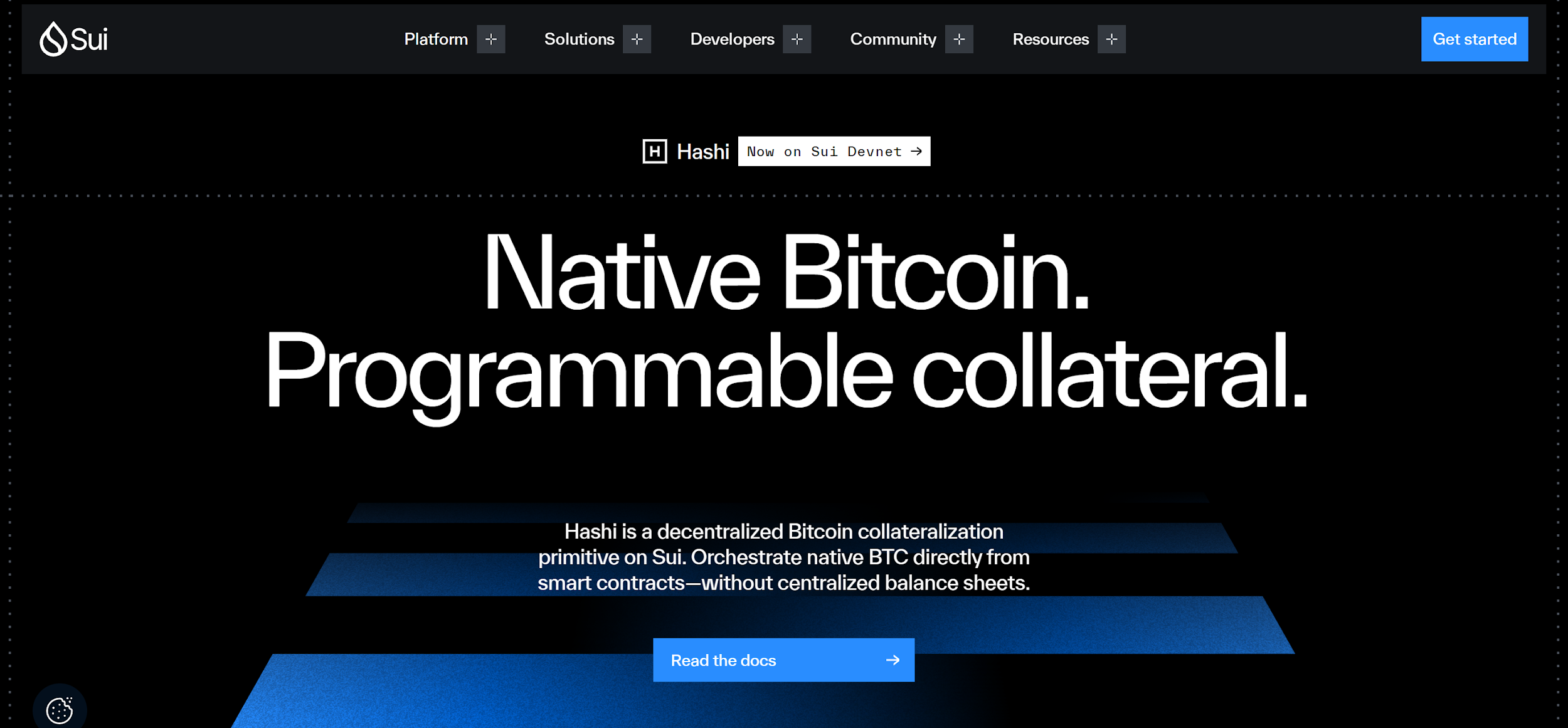Expand Solutions menu with plus icon

(637, 39)
